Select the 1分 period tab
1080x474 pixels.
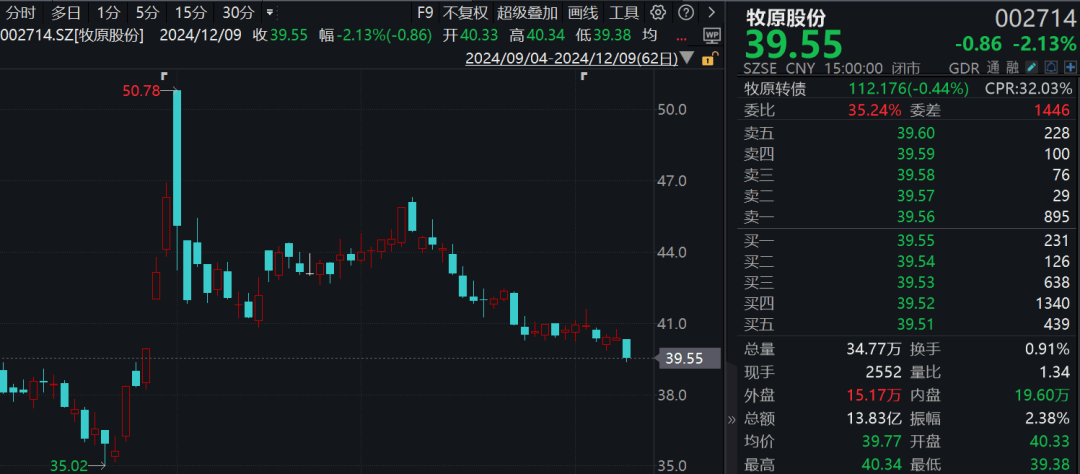tap(107, 12)
